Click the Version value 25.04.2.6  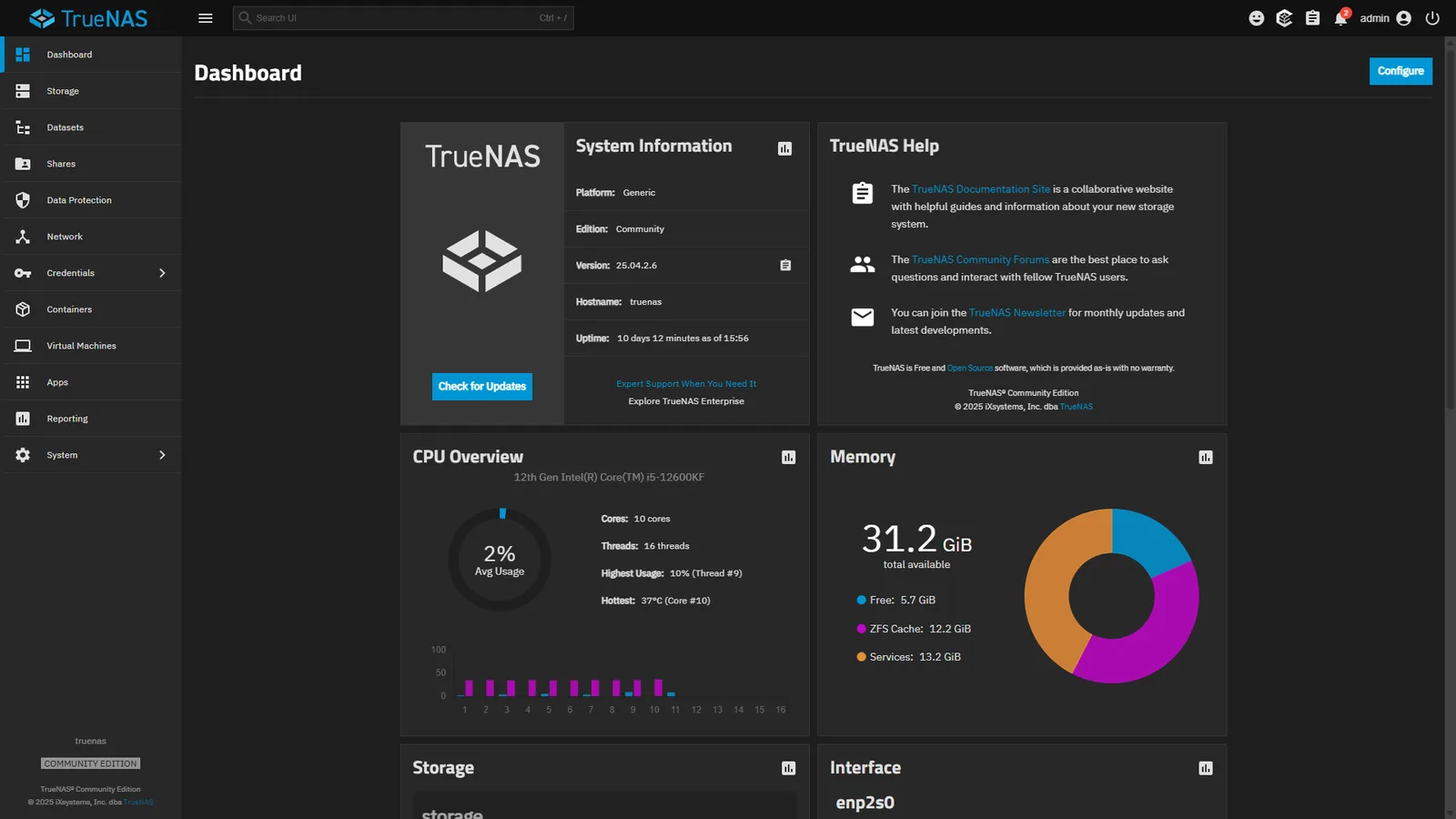pyautogui.click(x=636, y=266)
